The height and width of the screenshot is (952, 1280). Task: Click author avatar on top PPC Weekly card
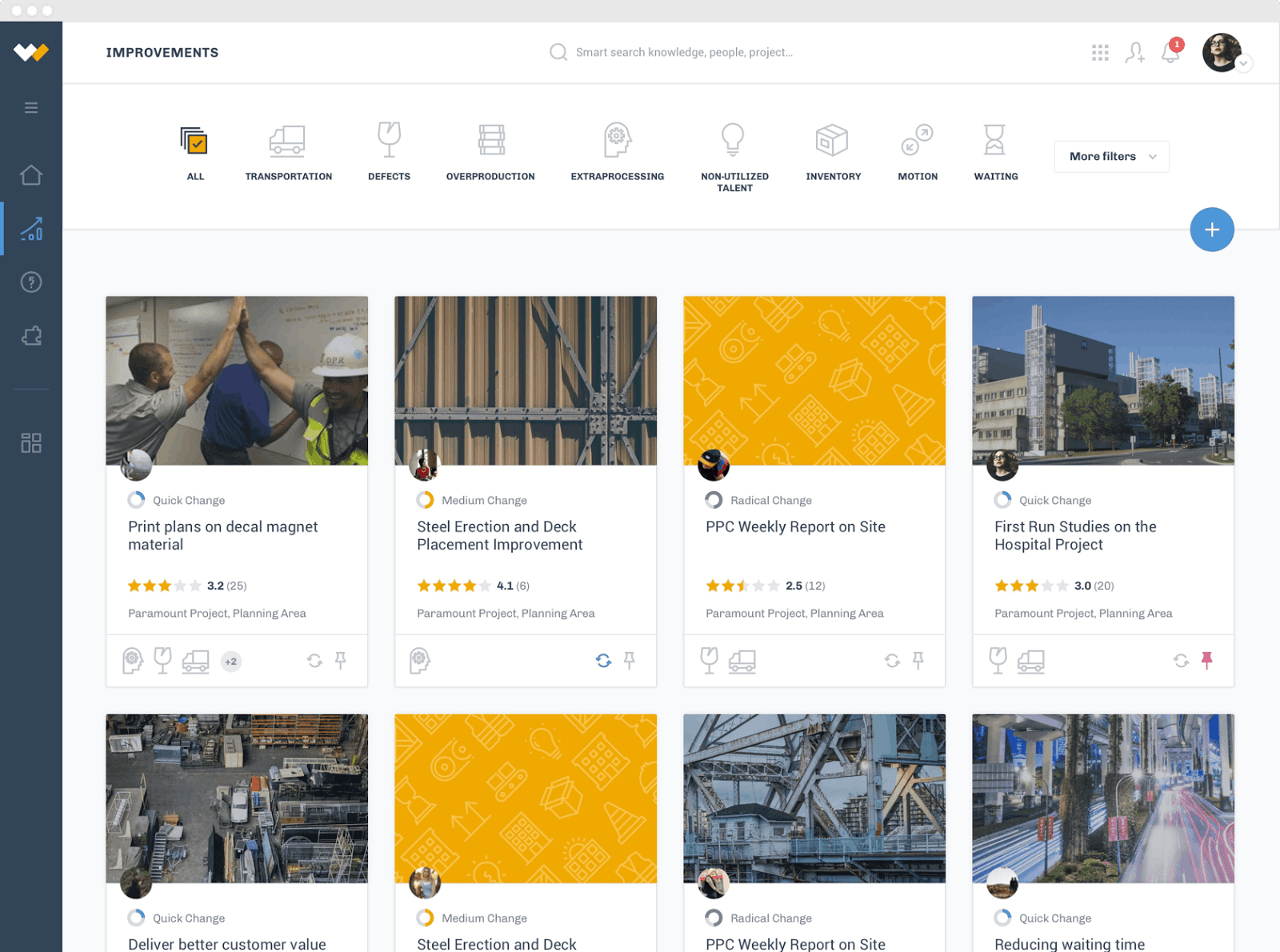coord(714,465)
